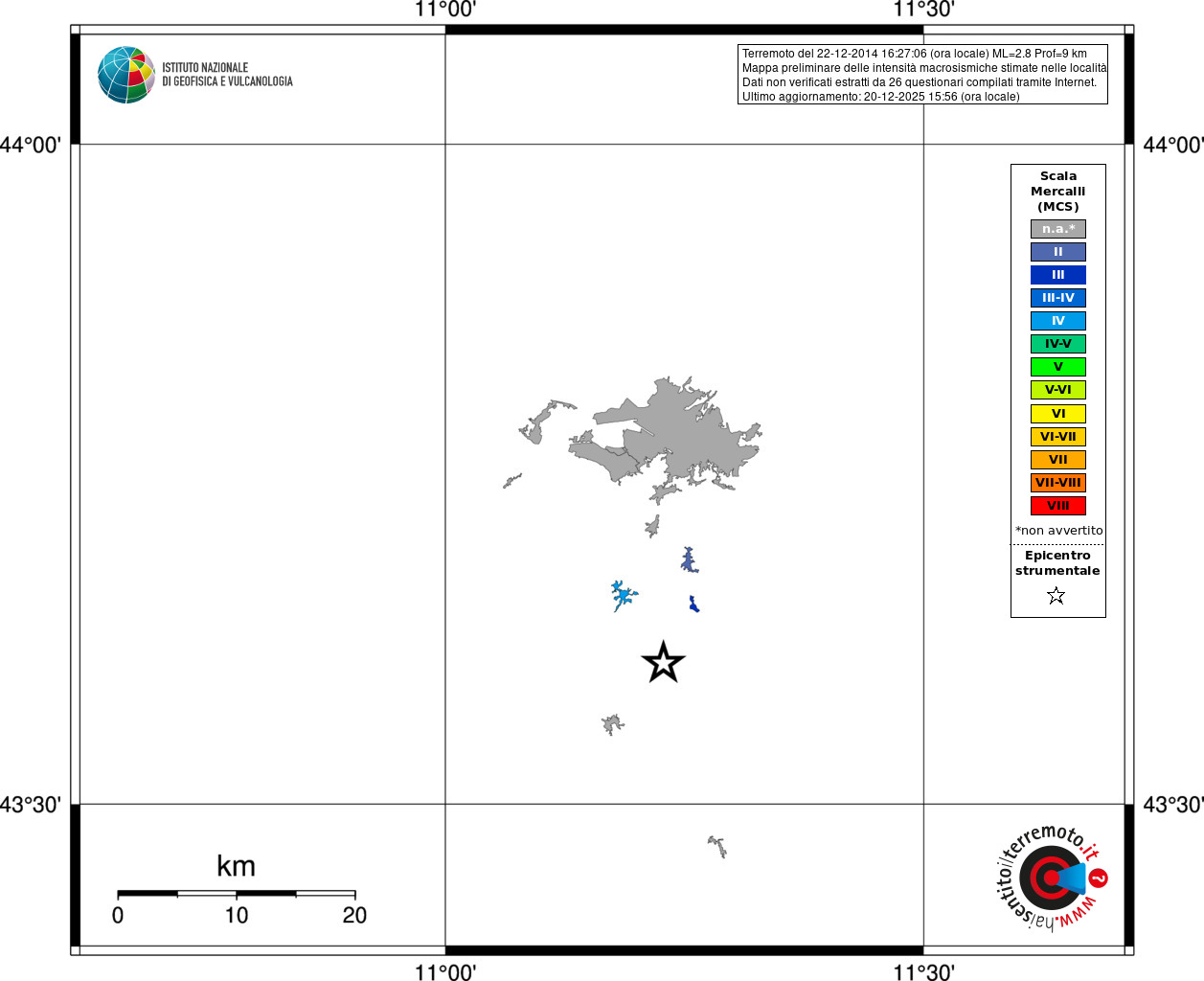Click the INGV globe logo
Viewport: 1204px width, 981px height.
click(126, 75)
